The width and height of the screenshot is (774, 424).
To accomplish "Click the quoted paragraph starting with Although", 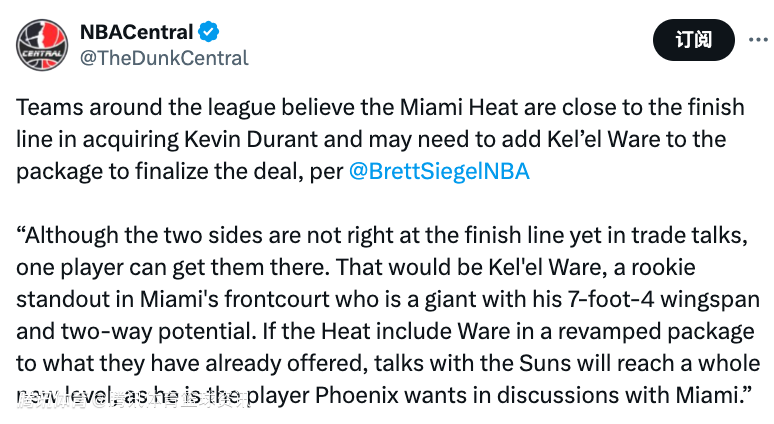I will coord(387,315).
